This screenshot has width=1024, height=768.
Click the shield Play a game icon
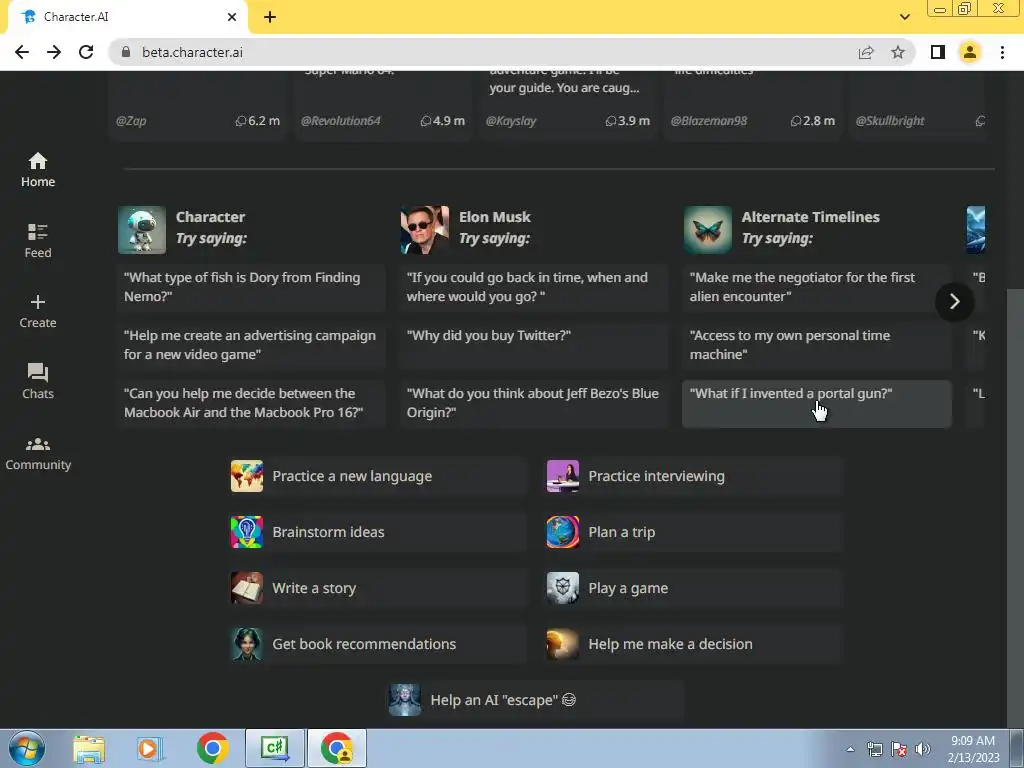point(563,588)
